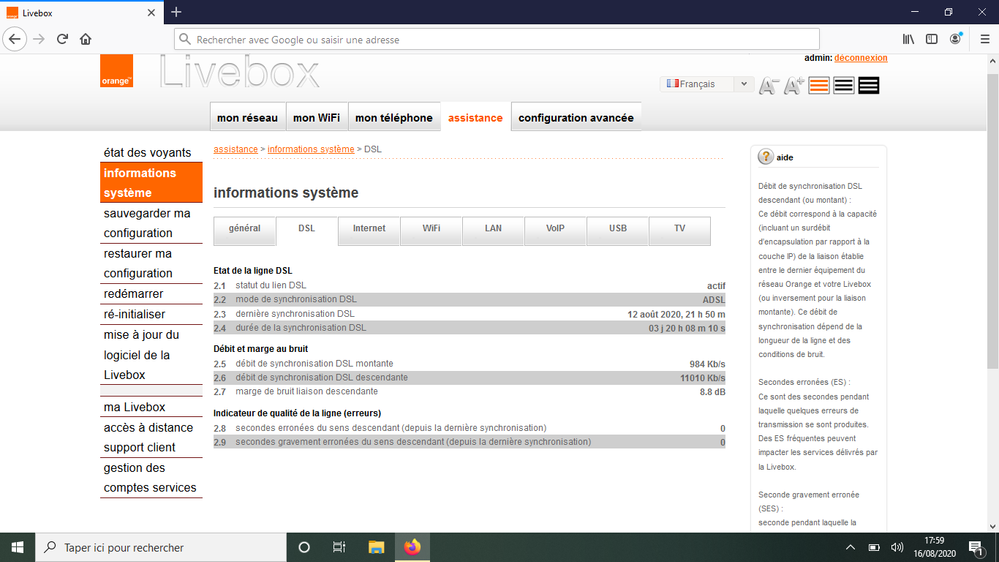Image resolution: width=999 pixels, height=562 pixels.
Task: Click the aide question mark icon
Action: click(x=765, y=157)
